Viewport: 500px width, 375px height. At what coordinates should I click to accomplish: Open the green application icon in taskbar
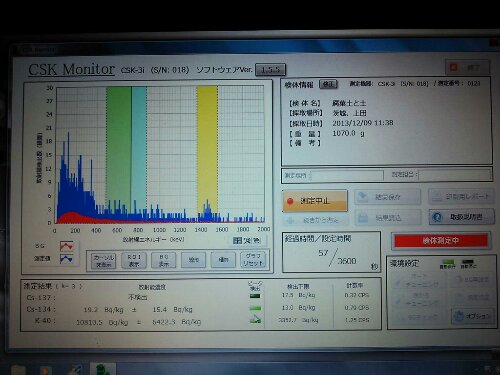pyautogui.click(x=103, y=370)
